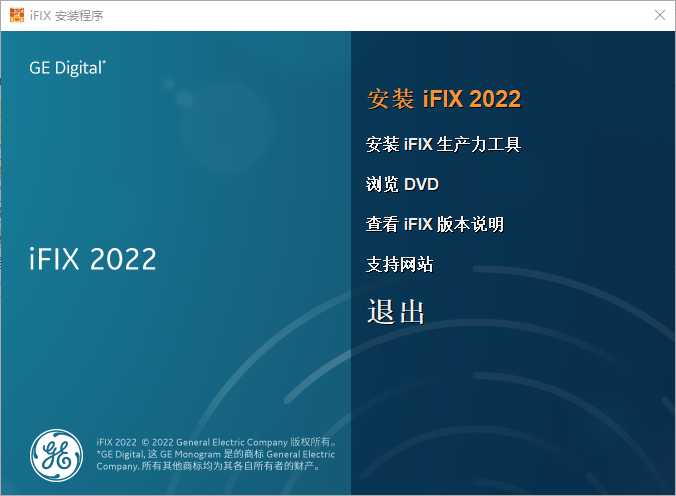Viewport: 676px width, 496px height.
Task: Click the round GE monogram logo
Action: 57,454
